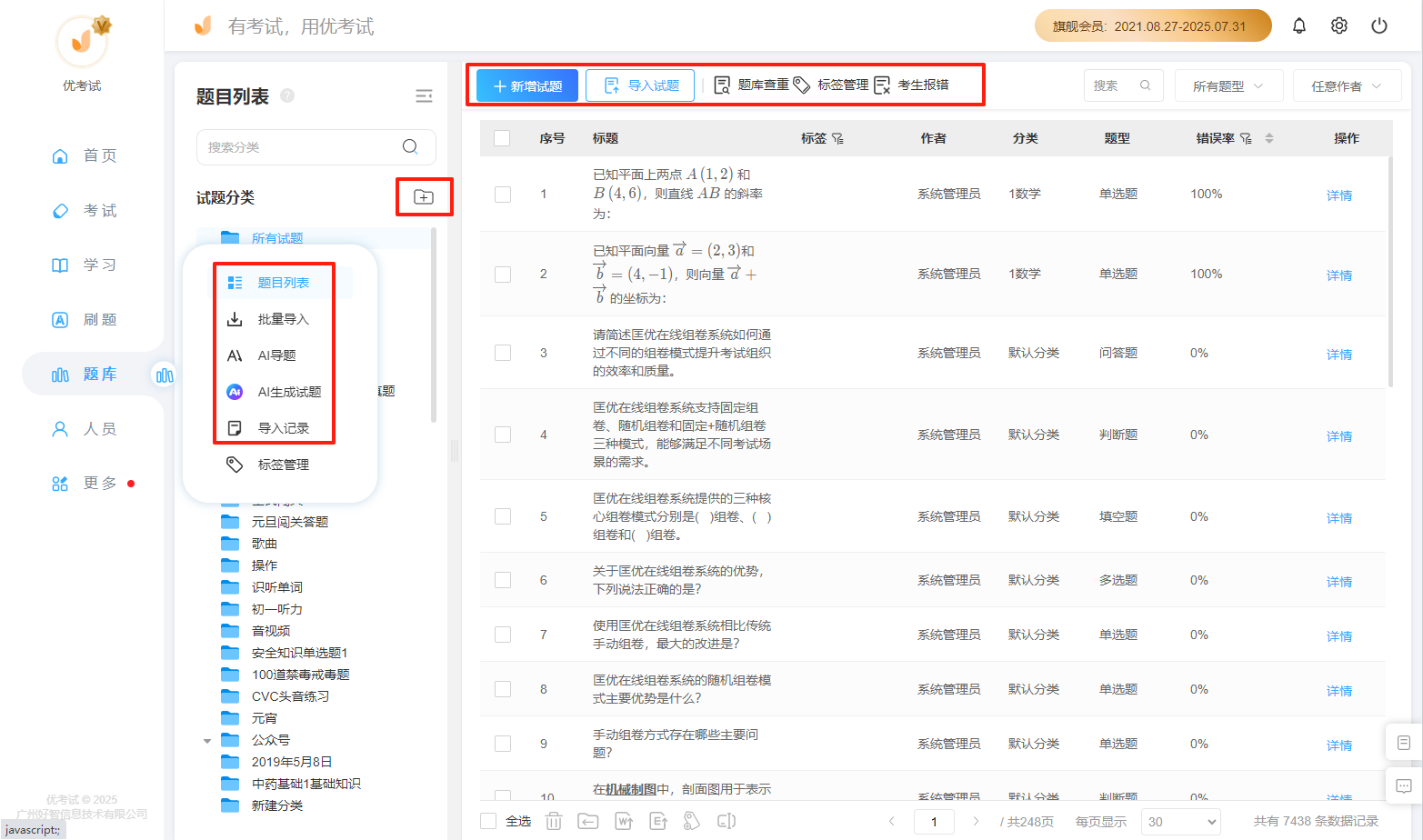Click the 导入试题 button
Viewport: 1423px width, 840px height.
click(x=641, y=85)
